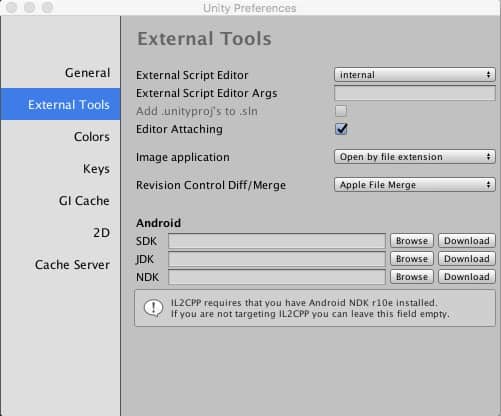Viewport: 501px width, 416px height.
Task: Select External Tools in the sidebar
Action: [x=60, y=104]
